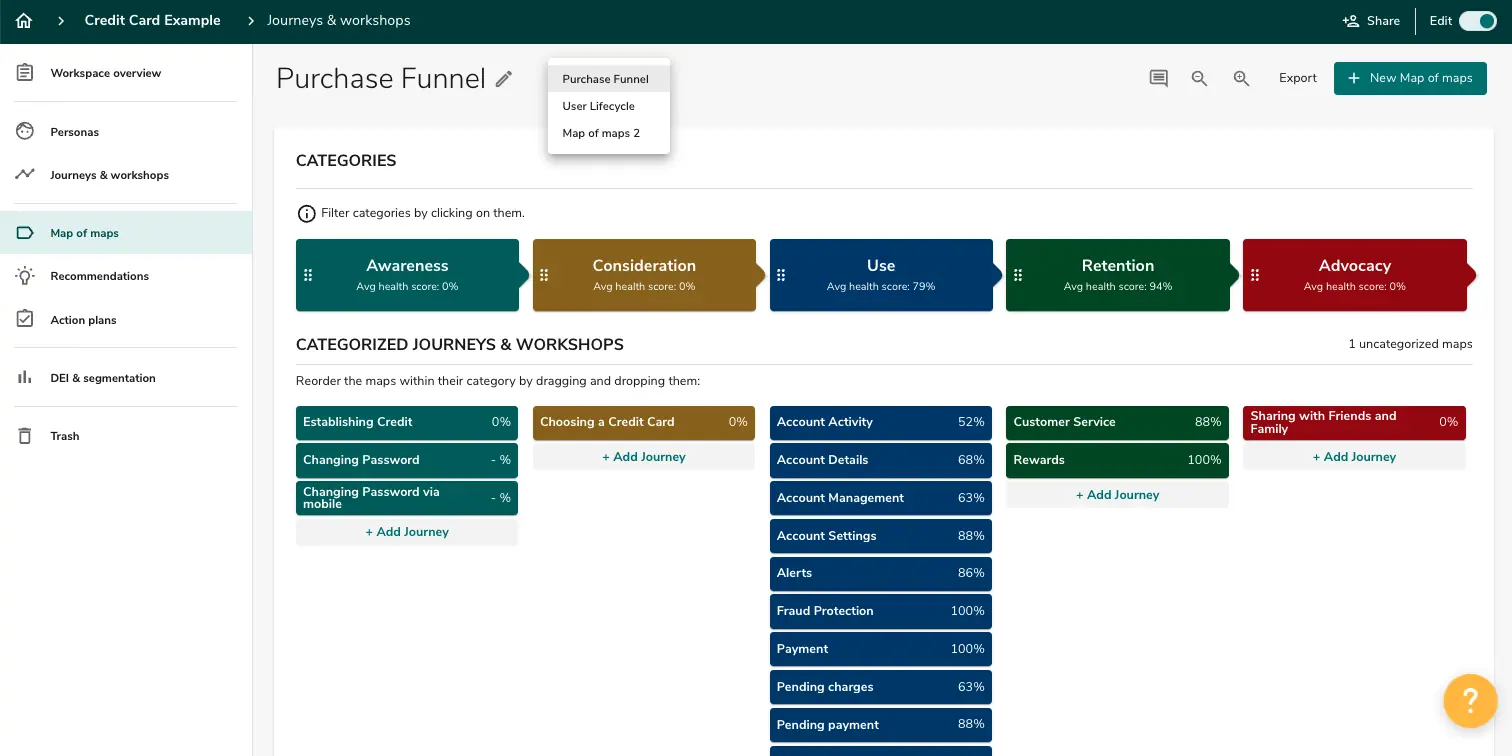Click the home icon in the top bar
1512x756 pixels.
click(23, 20)
